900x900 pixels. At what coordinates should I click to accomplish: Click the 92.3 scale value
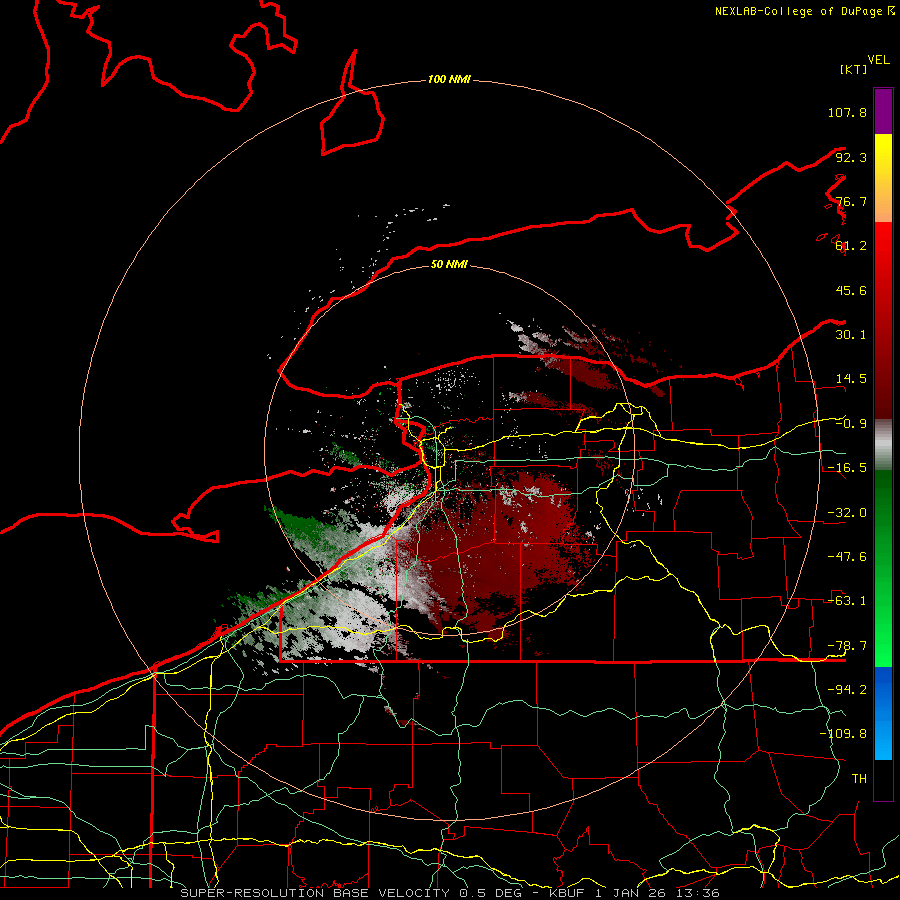pos(851,157)
